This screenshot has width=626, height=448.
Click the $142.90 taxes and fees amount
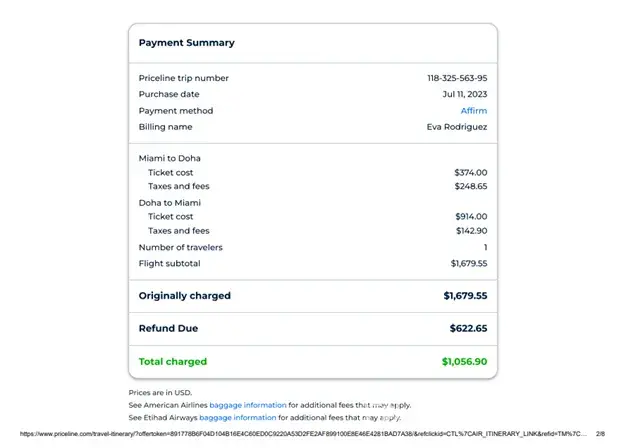point(470,231)
